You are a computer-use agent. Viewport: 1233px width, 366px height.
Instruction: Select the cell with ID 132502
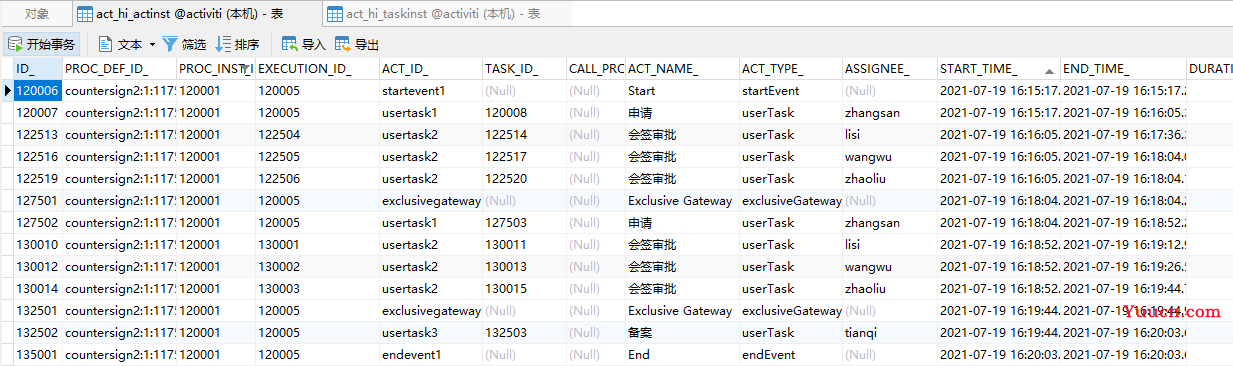(37, 332)
